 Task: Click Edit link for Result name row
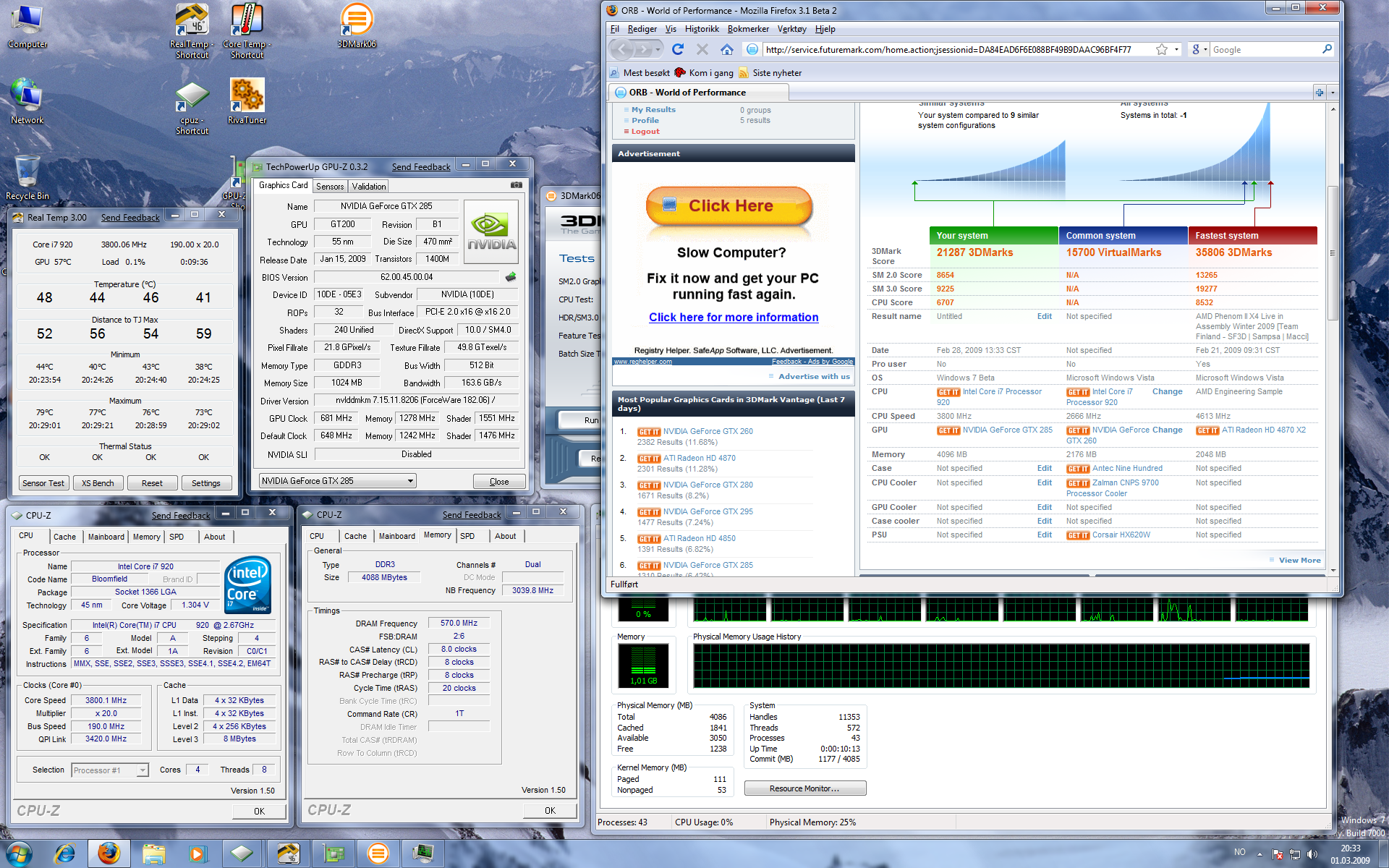[1045, 316]
